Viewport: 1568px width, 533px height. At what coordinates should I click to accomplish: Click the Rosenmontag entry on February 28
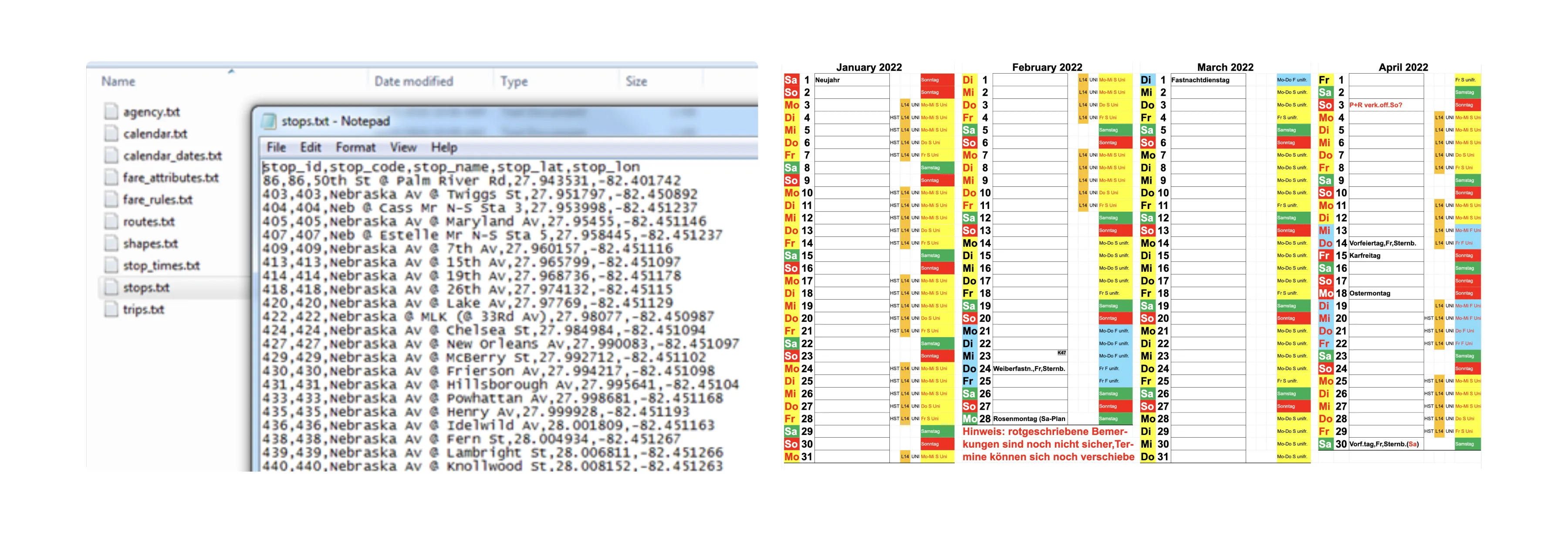[1029, 418]
